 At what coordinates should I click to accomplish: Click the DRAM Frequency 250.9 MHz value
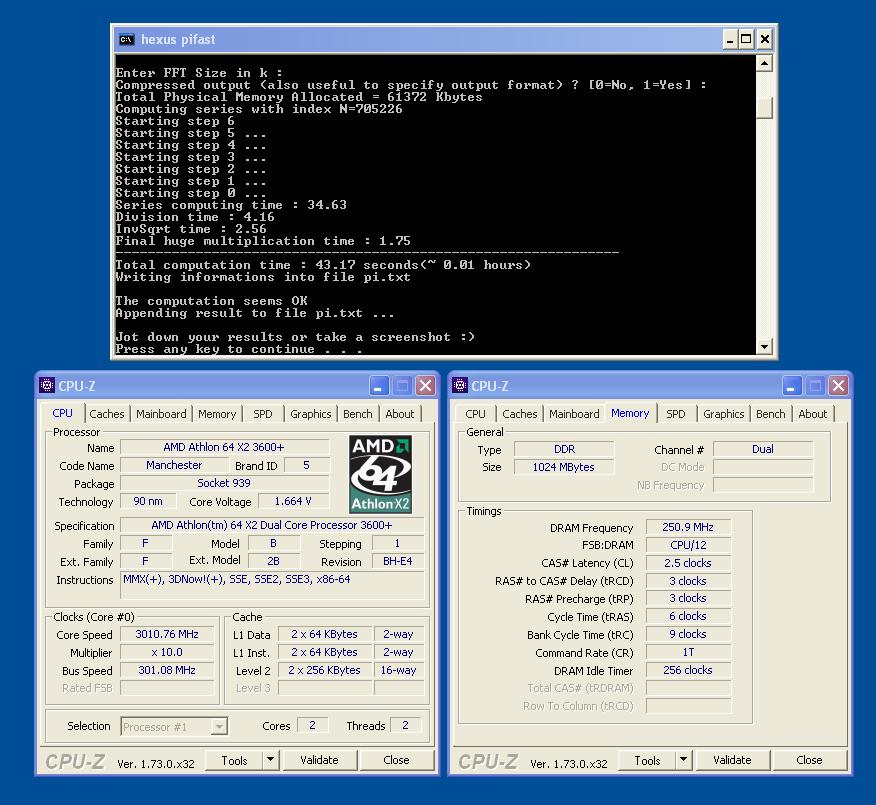click(688, 527)
